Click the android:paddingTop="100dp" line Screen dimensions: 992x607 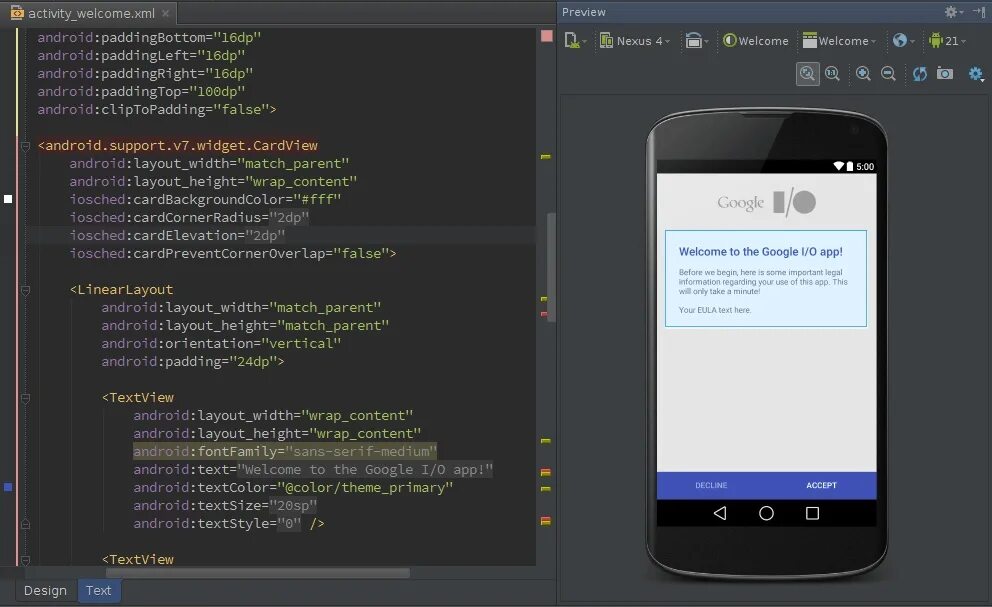click(x=141, y=92)
